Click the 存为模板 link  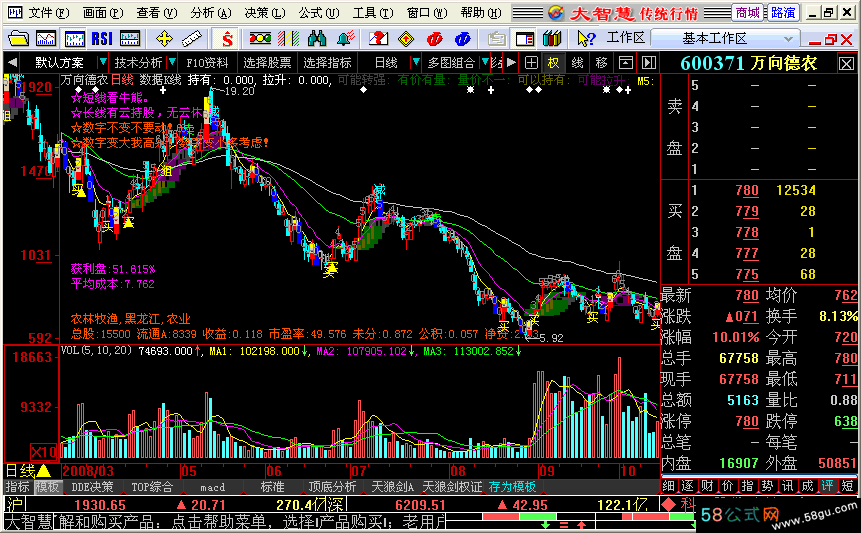(x=512, y=487)
